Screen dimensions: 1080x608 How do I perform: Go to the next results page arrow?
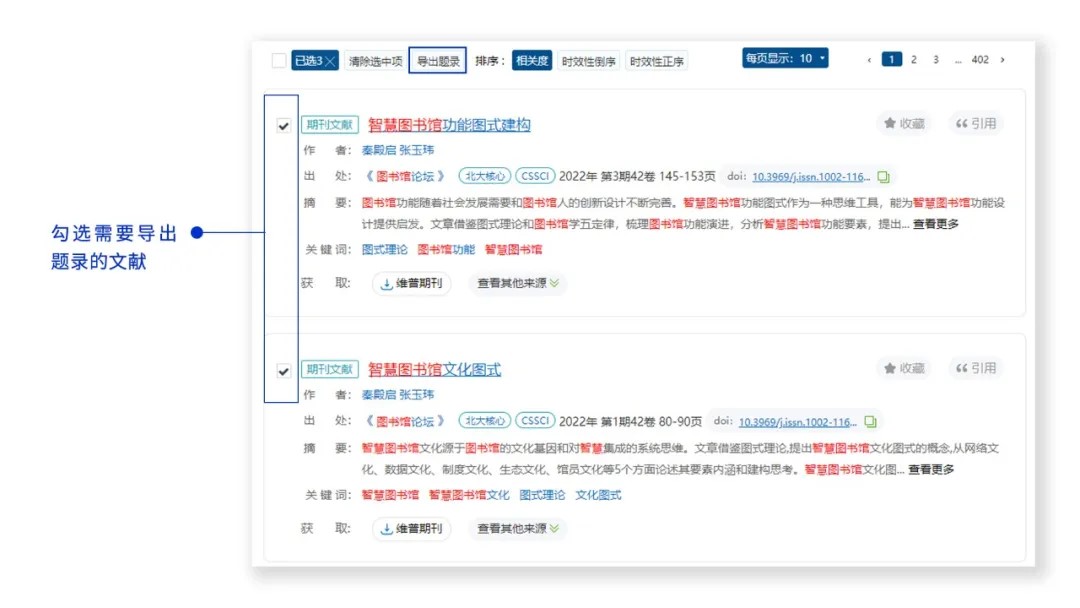(x=1003, y=60)
